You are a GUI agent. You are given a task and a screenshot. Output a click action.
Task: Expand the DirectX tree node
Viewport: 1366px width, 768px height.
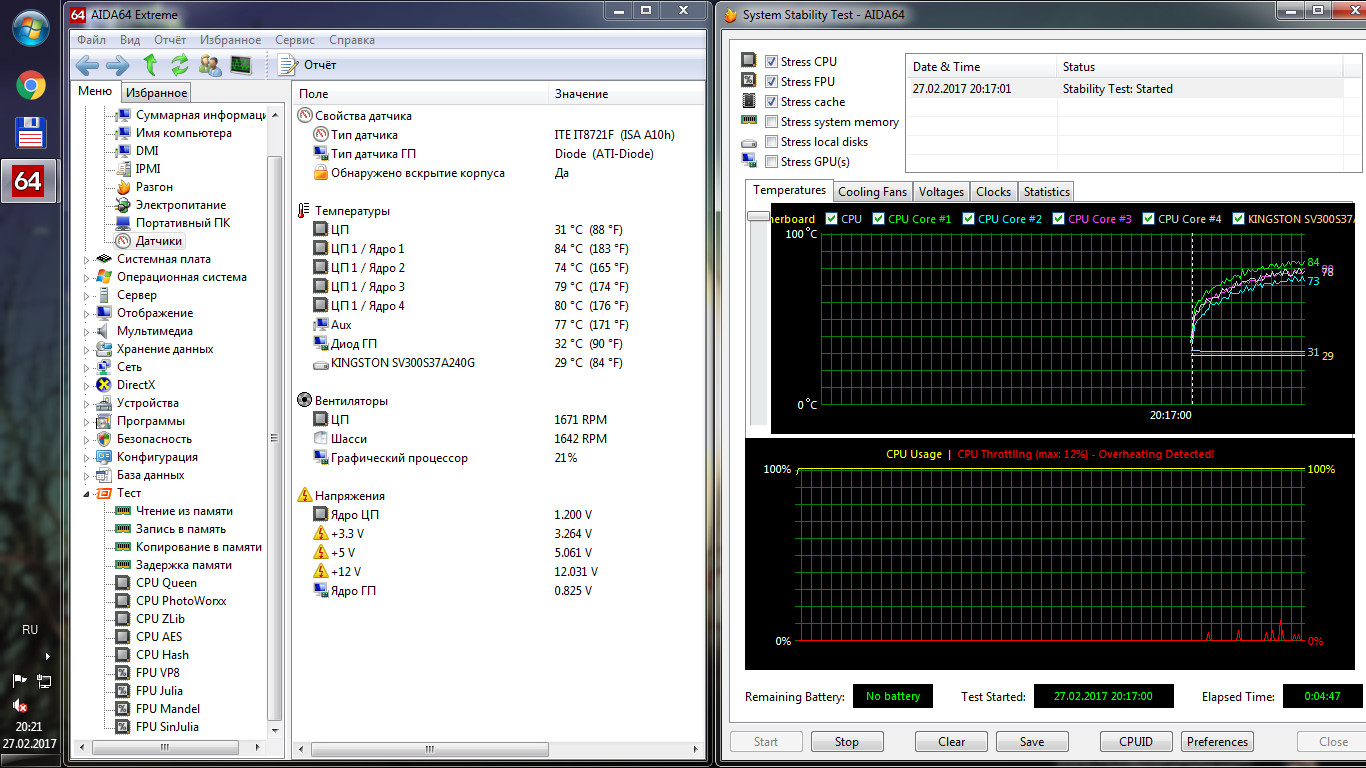click(x=87, y=385)
